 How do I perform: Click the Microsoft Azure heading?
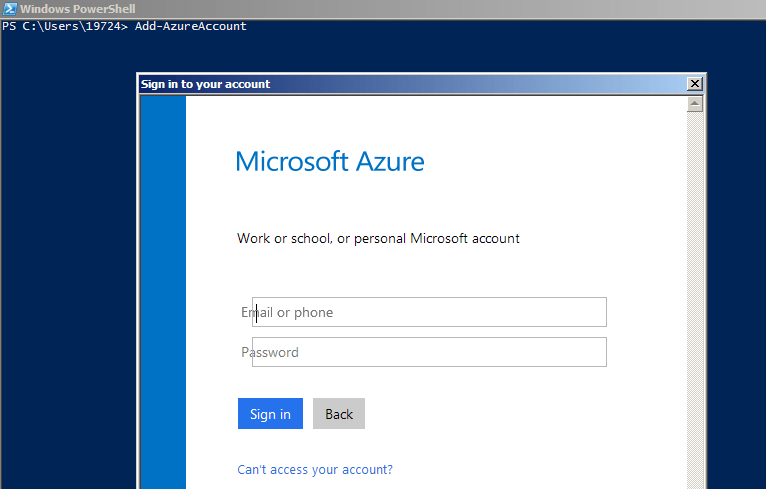pos(330,162)
